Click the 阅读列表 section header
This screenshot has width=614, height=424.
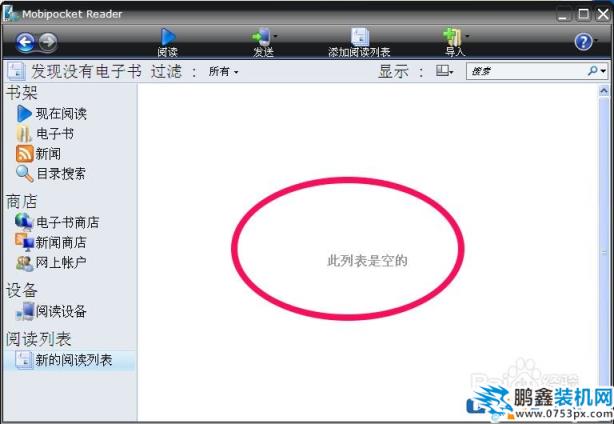[x=38, y=339]
